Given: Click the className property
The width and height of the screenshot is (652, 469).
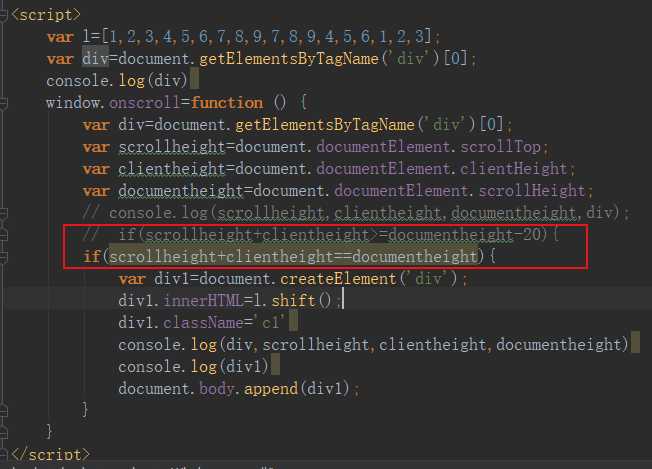Looking at the screenshot, I should pos(203,323).
